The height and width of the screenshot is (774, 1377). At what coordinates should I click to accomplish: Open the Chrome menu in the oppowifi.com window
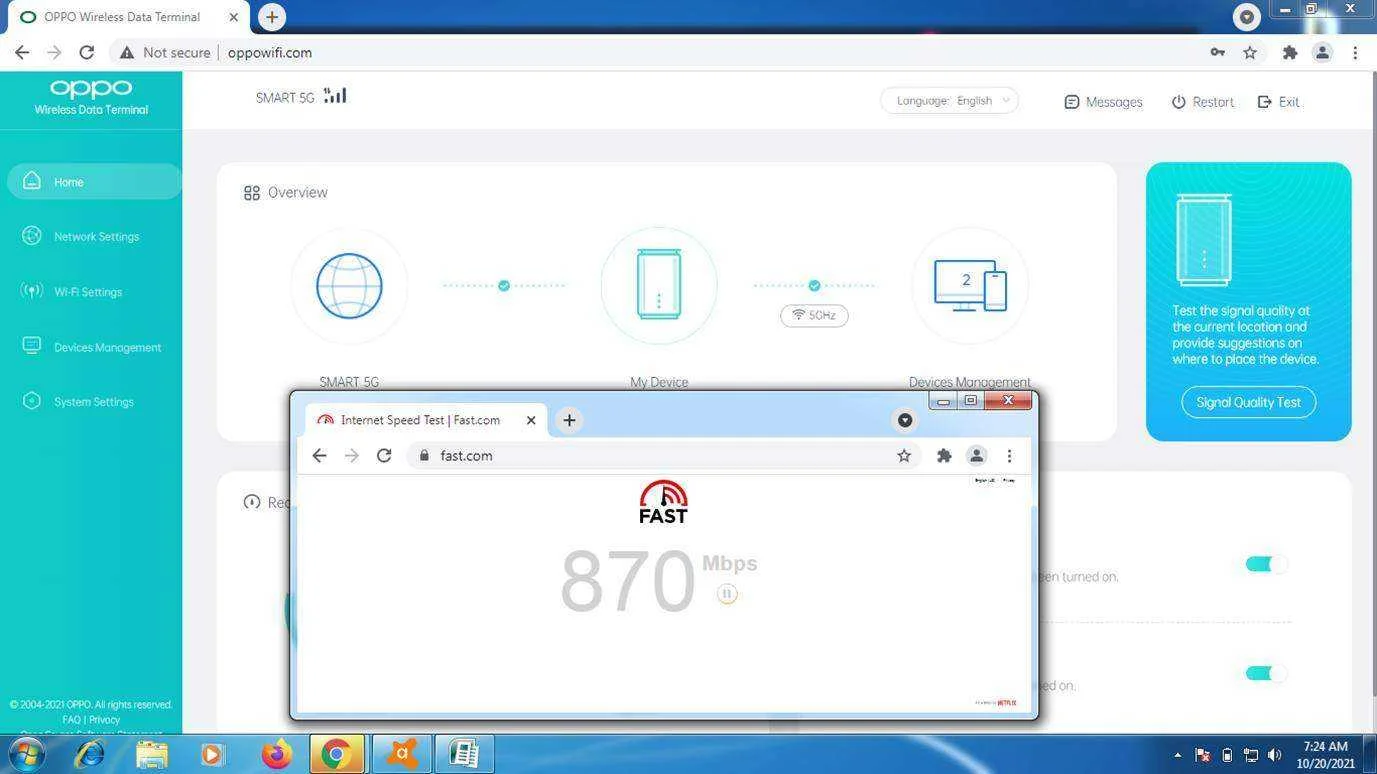[1355, 53]
